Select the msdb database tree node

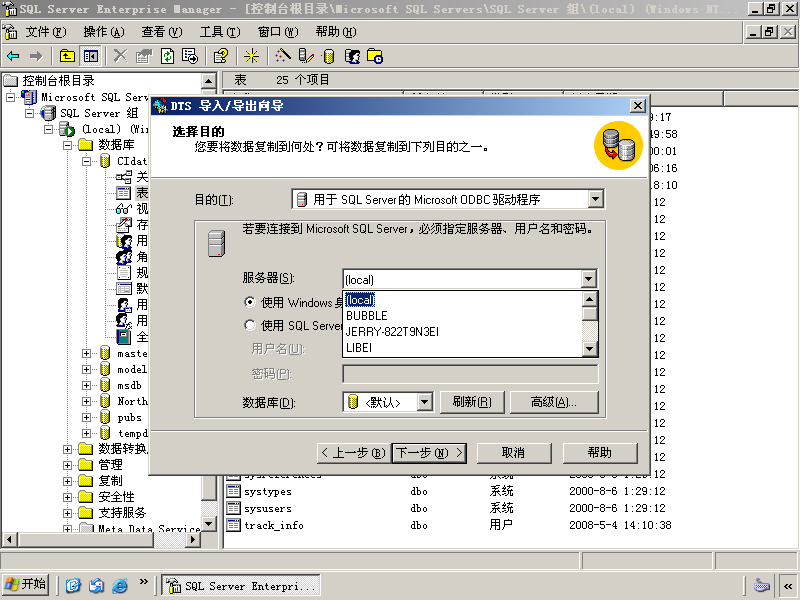coord(129,385)
